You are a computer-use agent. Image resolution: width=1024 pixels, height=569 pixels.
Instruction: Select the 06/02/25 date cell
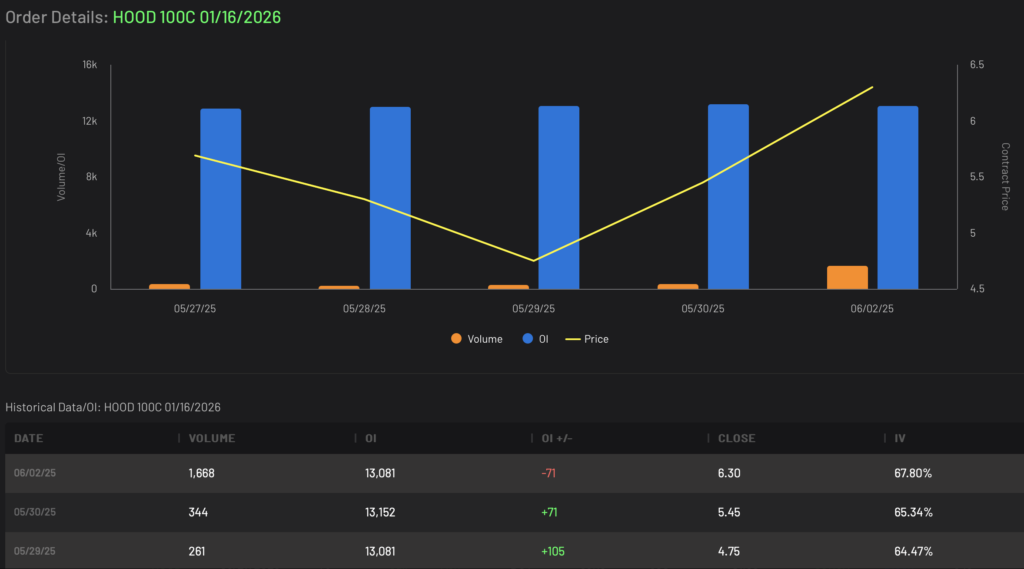35,473
